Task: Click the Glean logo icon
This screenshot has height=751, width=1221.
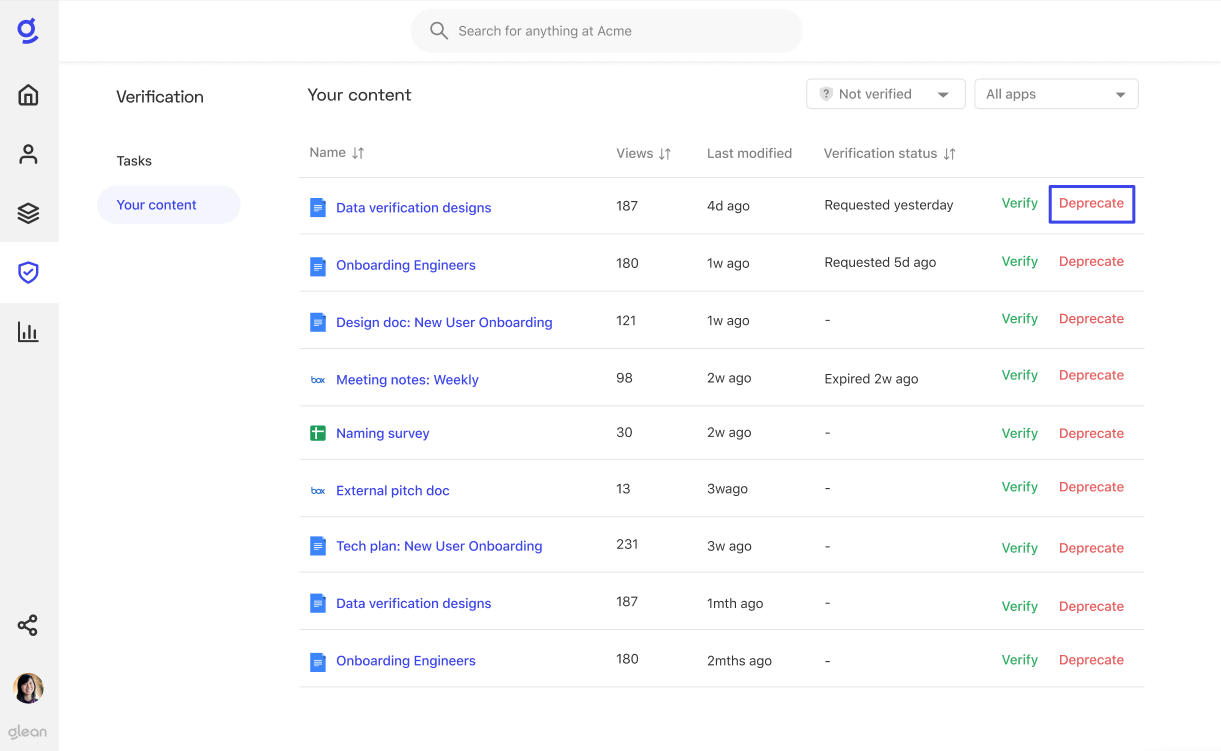Action: pyautogui.click(x=28, y=30)
